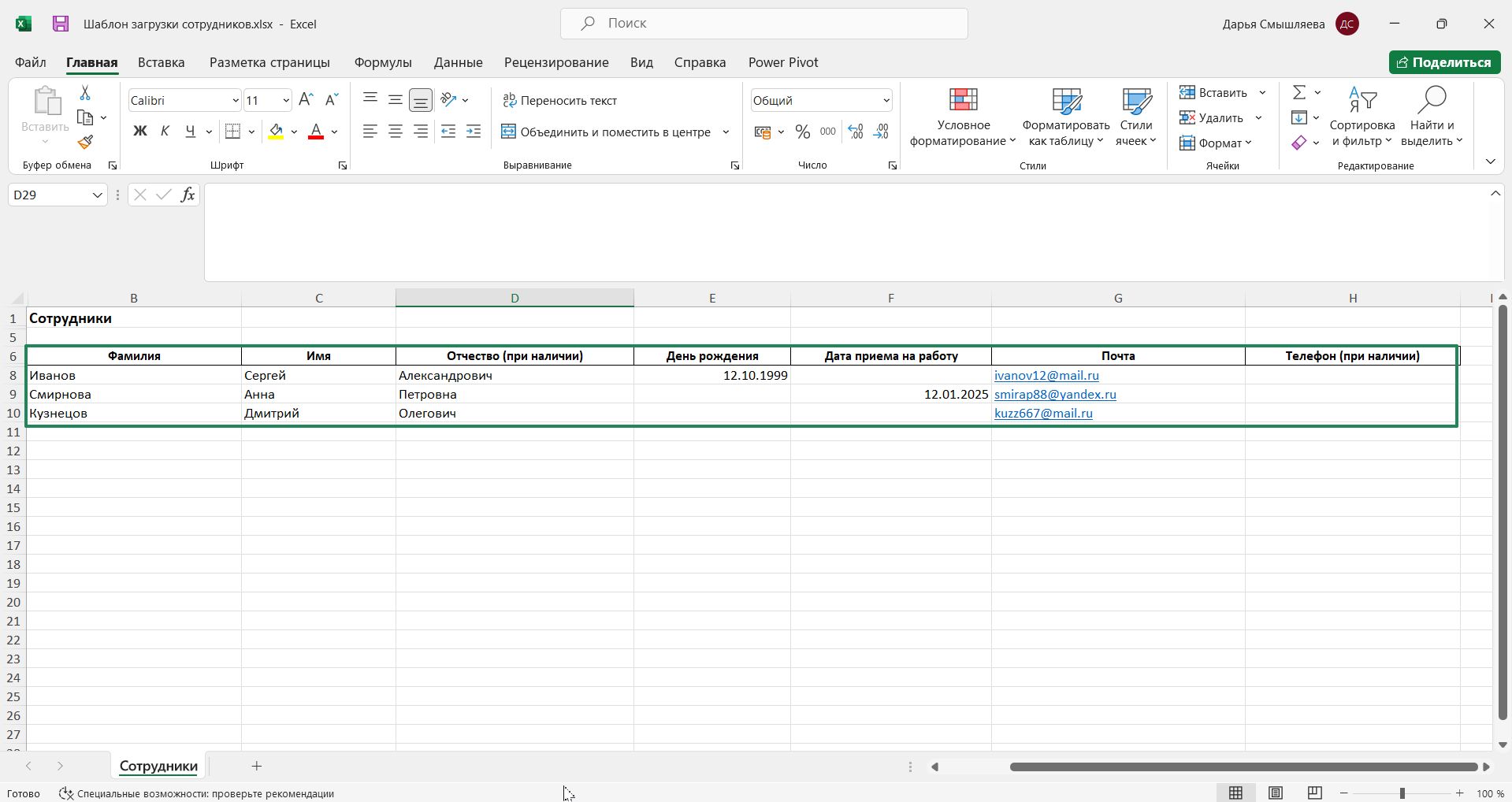Image resolution: width=1512 pixels, height=802 pixels.
Task: Switch to the Вставка ribbon tab
Action: tap(161, 62)
